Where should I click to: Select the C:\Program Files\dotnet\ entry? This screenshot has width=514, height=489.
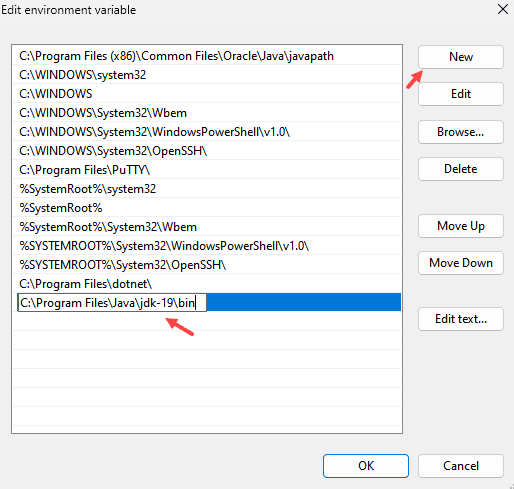[207, 284]
